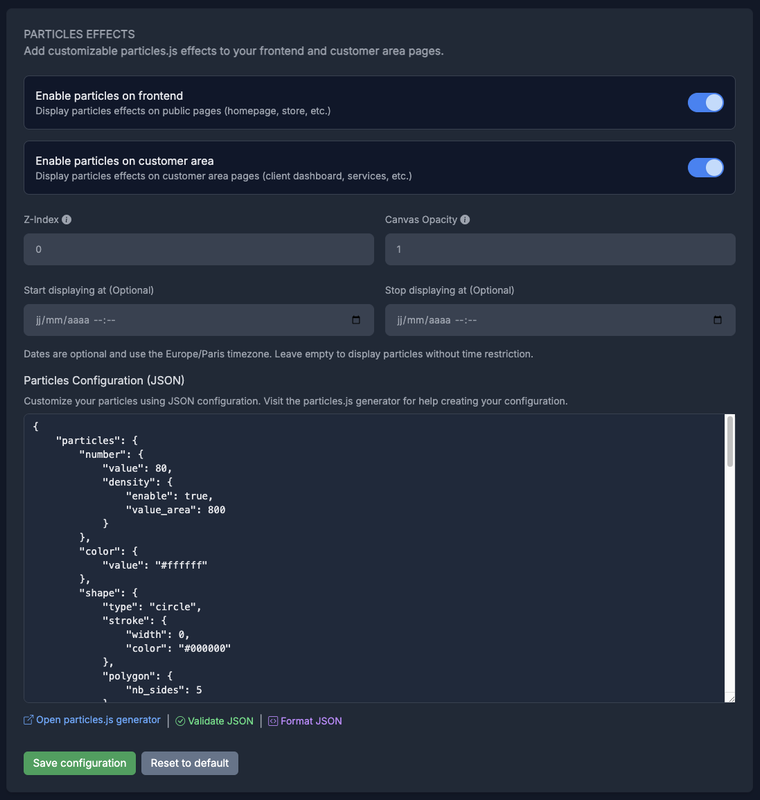Image resolution: width=760 pixels, height=800 pixels.
Task: Click the Stop displaying at date field
Action: (540, 320)
